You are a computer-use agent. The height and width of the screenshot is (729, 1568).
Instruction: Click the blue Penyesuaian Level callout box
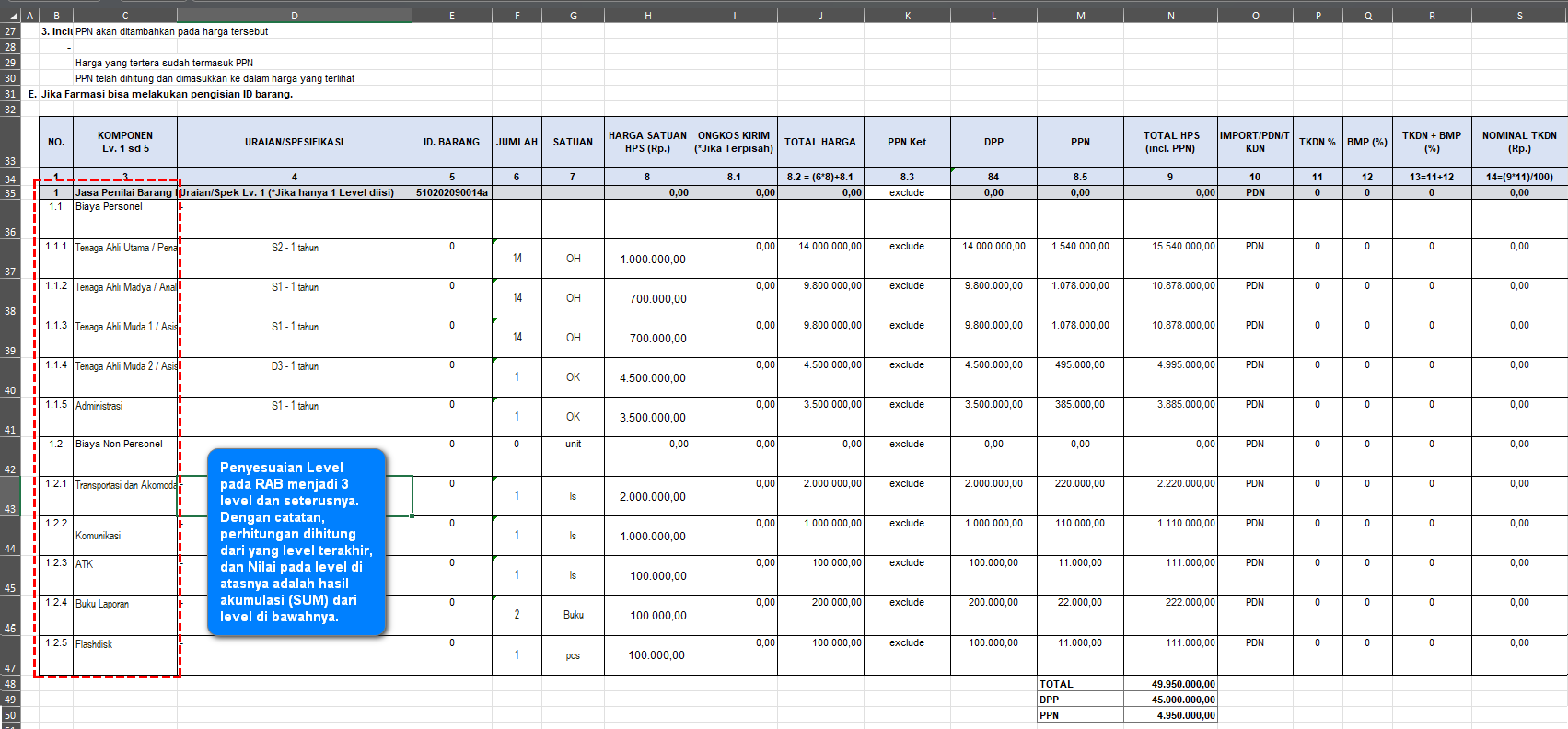[296, 541]
